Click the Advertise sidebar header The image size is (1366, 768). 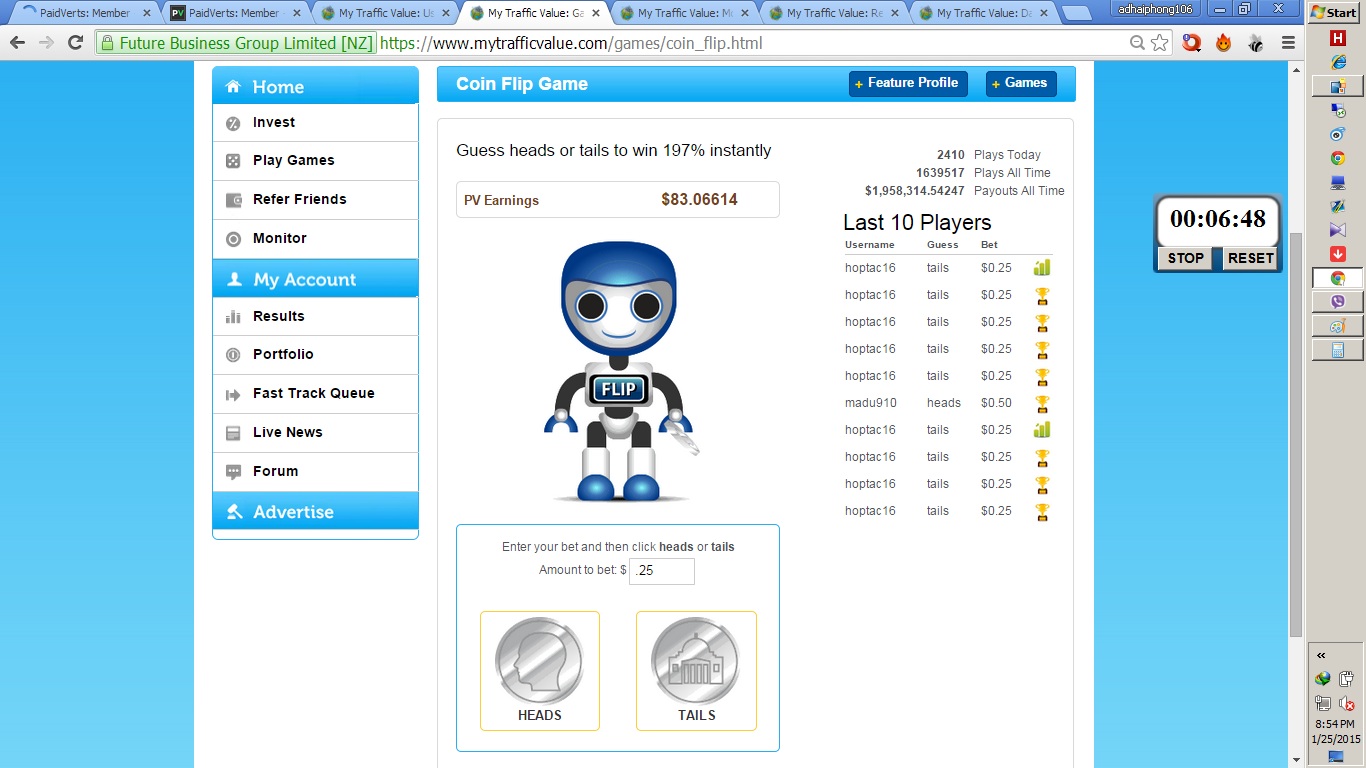(315, 511)
